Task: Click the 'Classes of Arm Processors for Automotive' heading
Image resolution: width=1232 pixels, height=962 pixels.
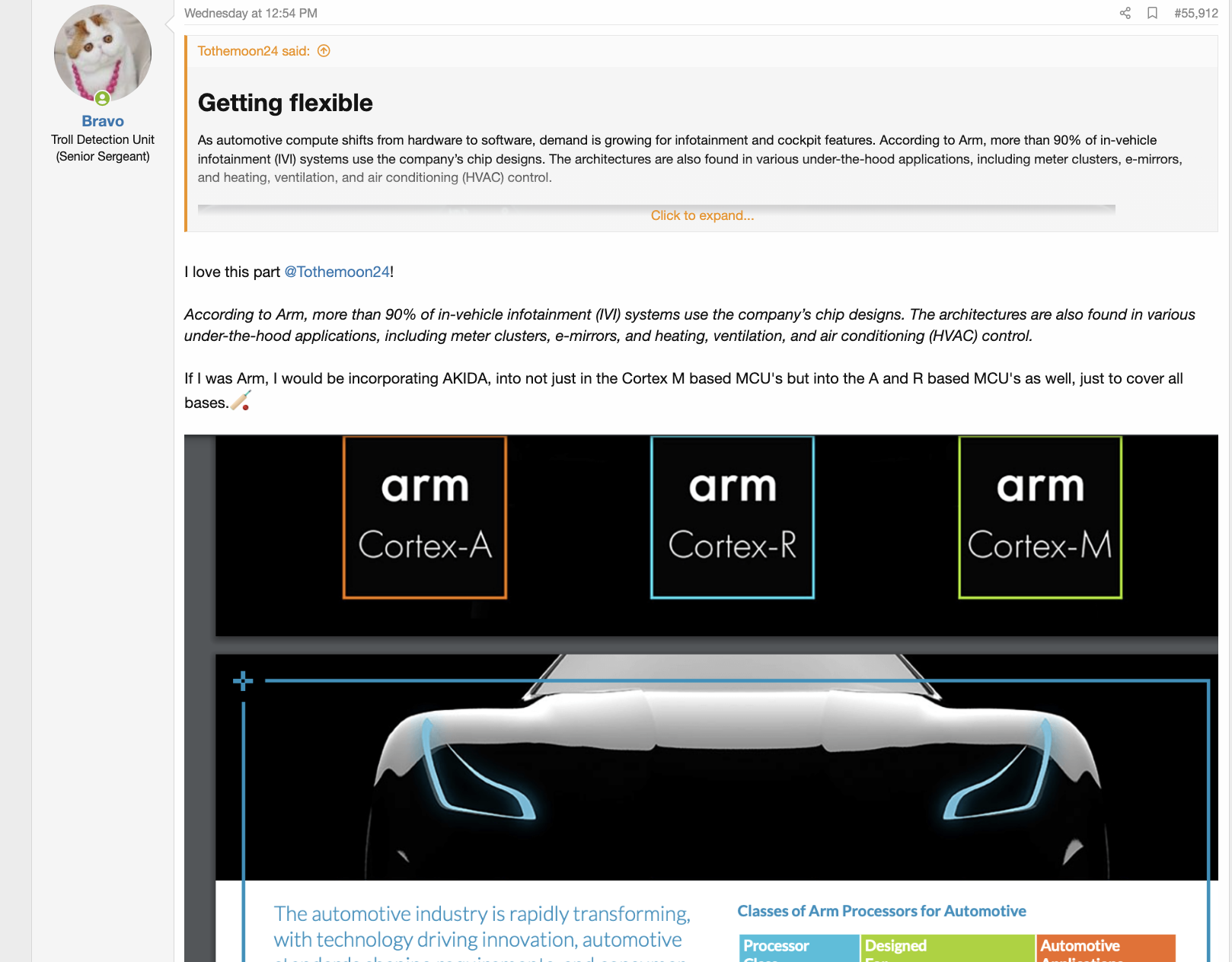Action: 882,911
